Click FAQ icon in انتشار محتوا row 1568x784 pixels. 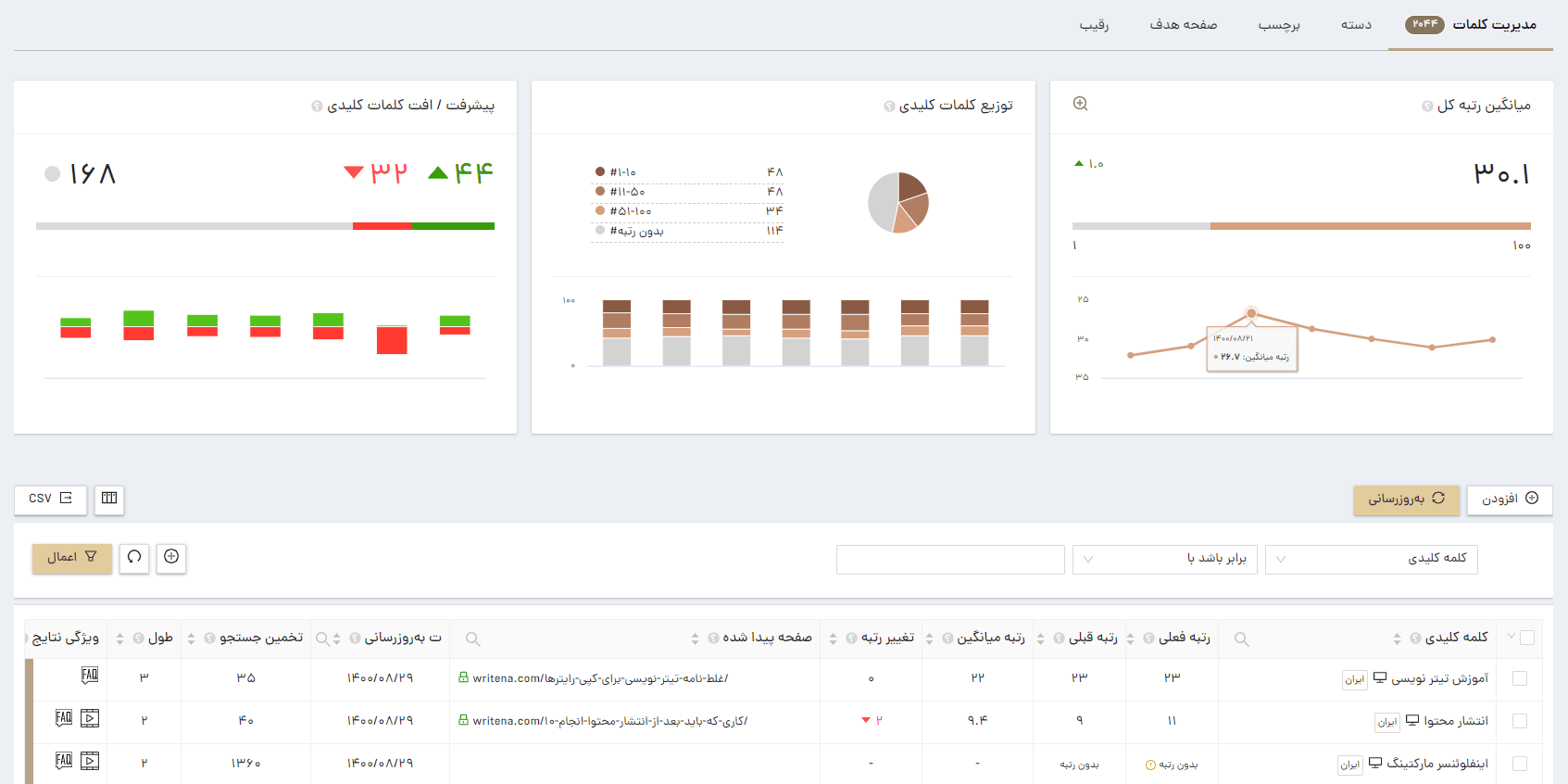[x=64, y=718]
